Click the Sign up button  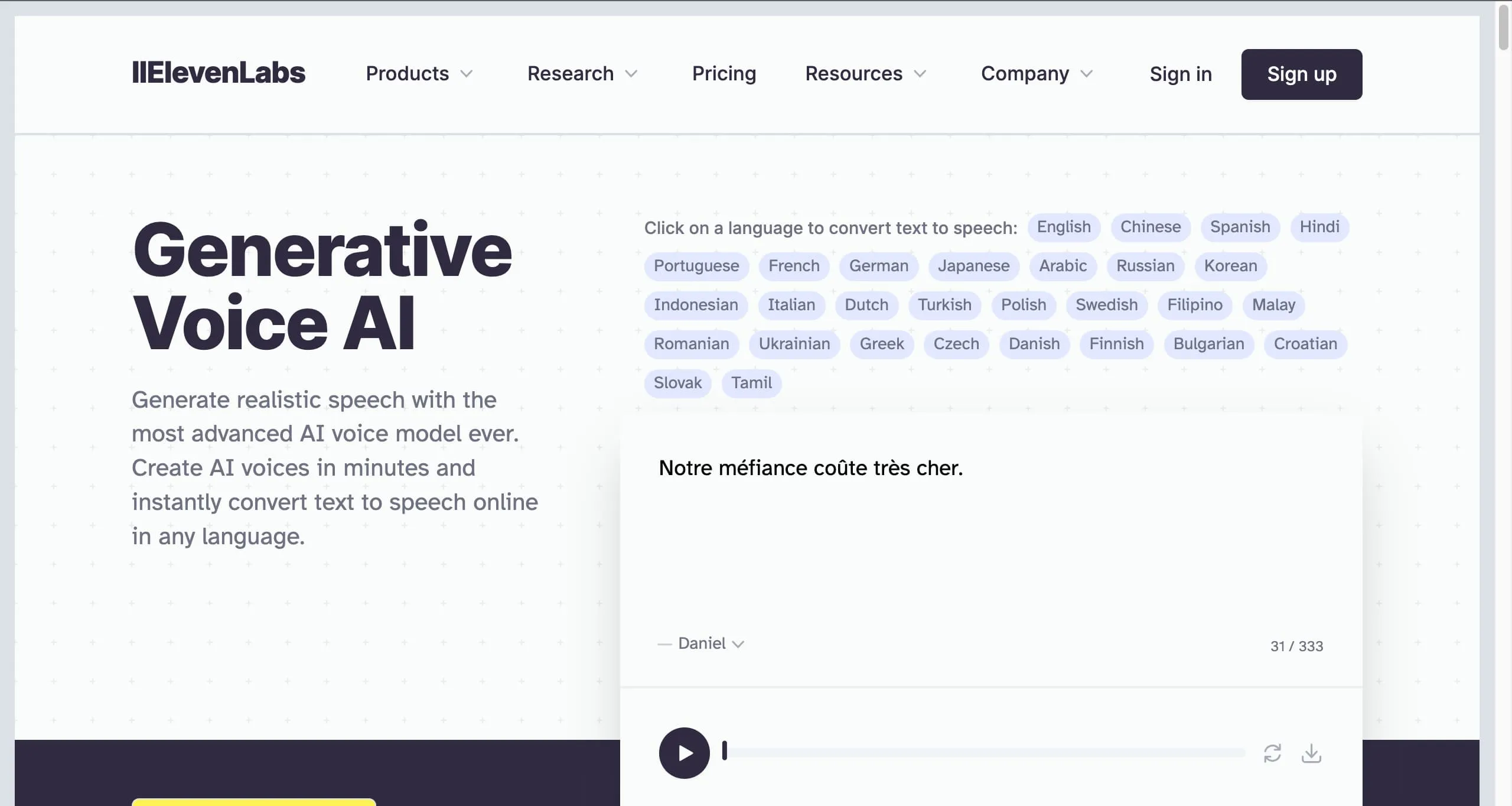point(1302,74)
